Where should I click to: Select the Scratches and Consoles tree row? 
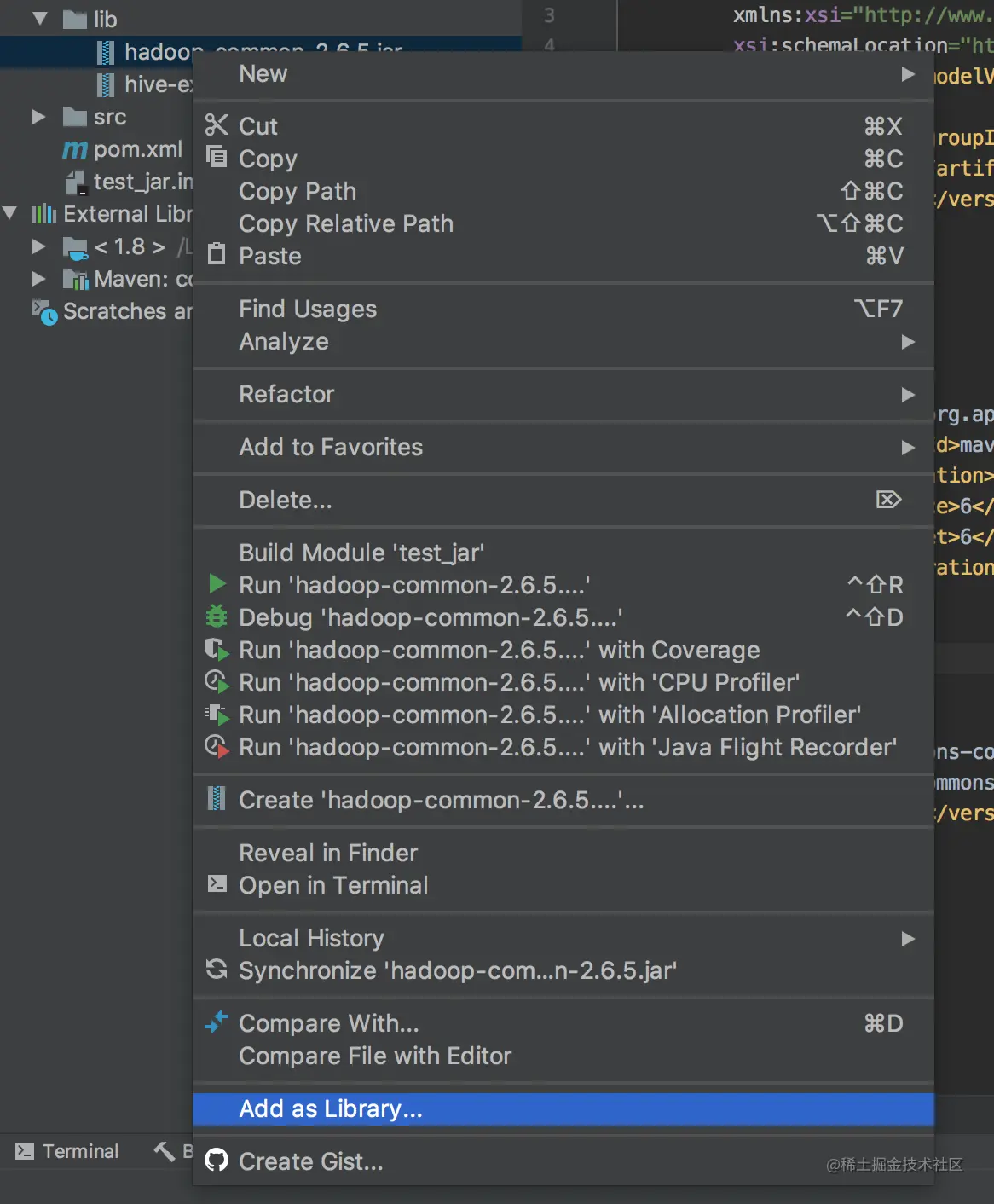[x=97, y=311]
